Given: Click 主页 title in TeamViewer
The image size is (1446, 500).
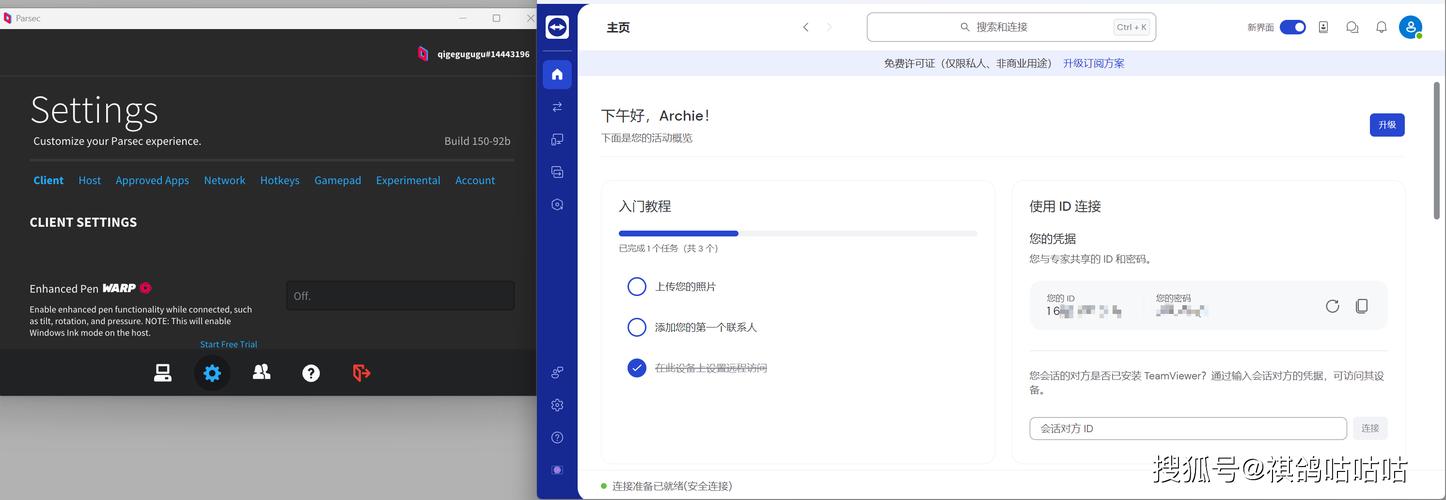Looking at the screenshot, I should 618,28.
